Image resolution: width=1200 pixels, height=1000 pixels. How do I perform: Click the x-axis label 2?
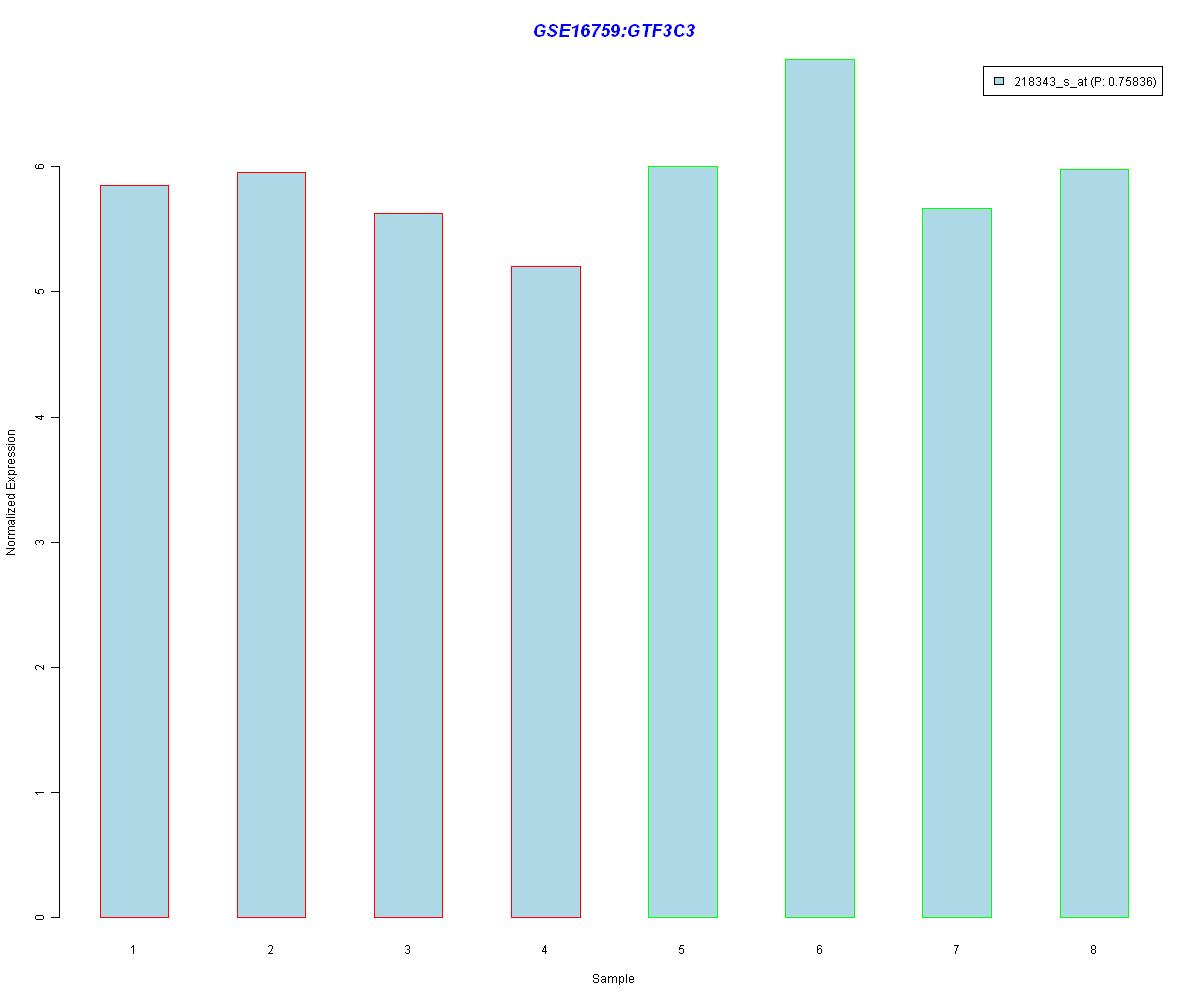tap(271, 949)
